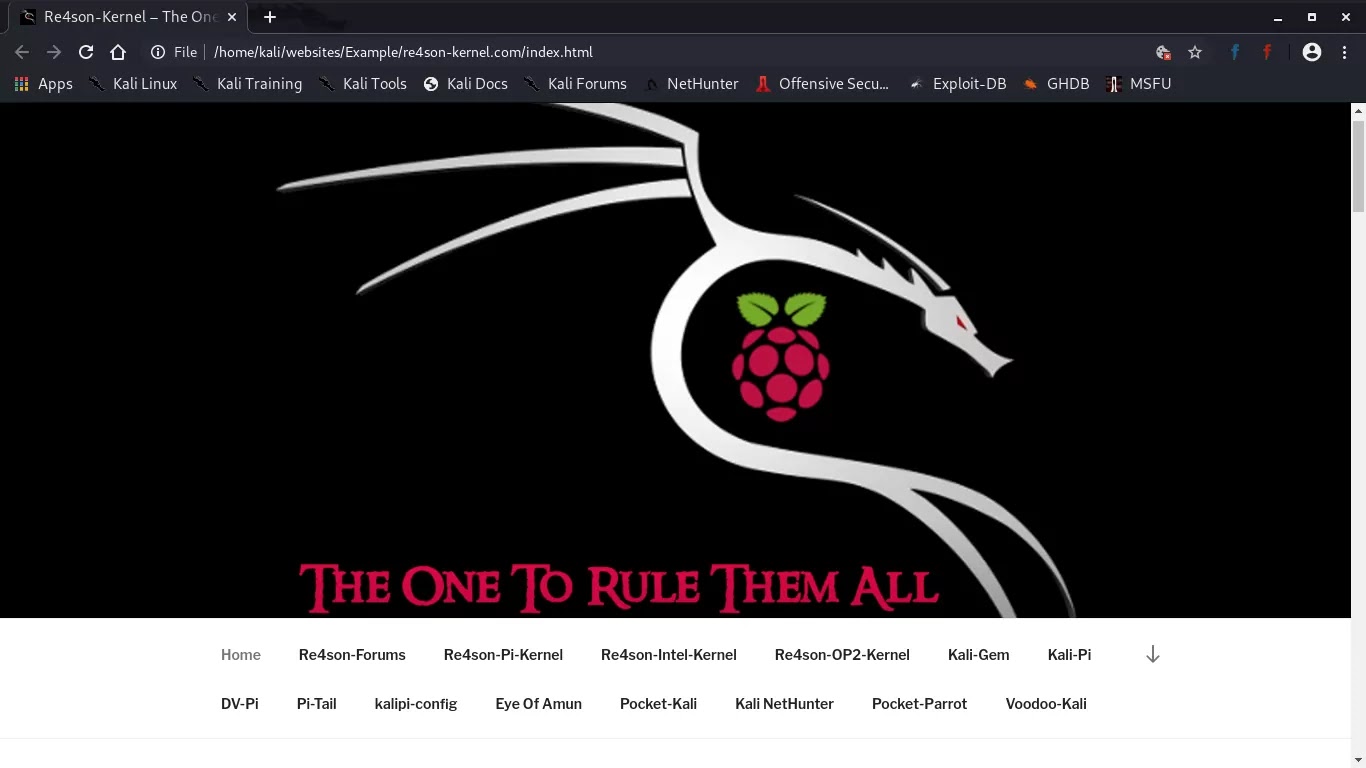Screen dimensions: 1366x768
Task: Open Pocket-Kali menu item
Action: [658, 704]
